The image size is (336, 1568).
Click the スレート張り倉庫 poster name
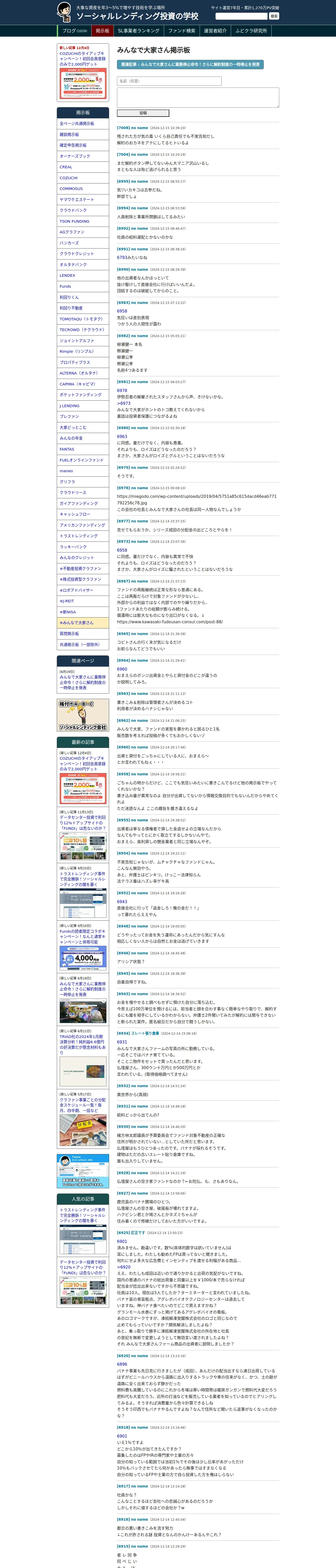[145, 1034]
